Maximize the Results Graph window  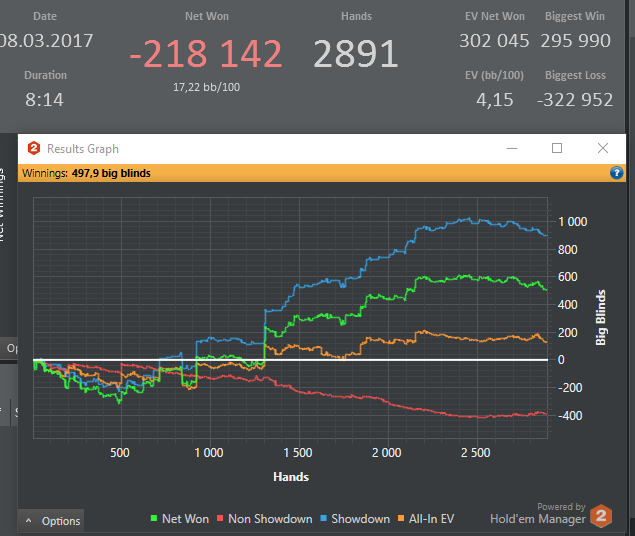click(x=557, y=148)
